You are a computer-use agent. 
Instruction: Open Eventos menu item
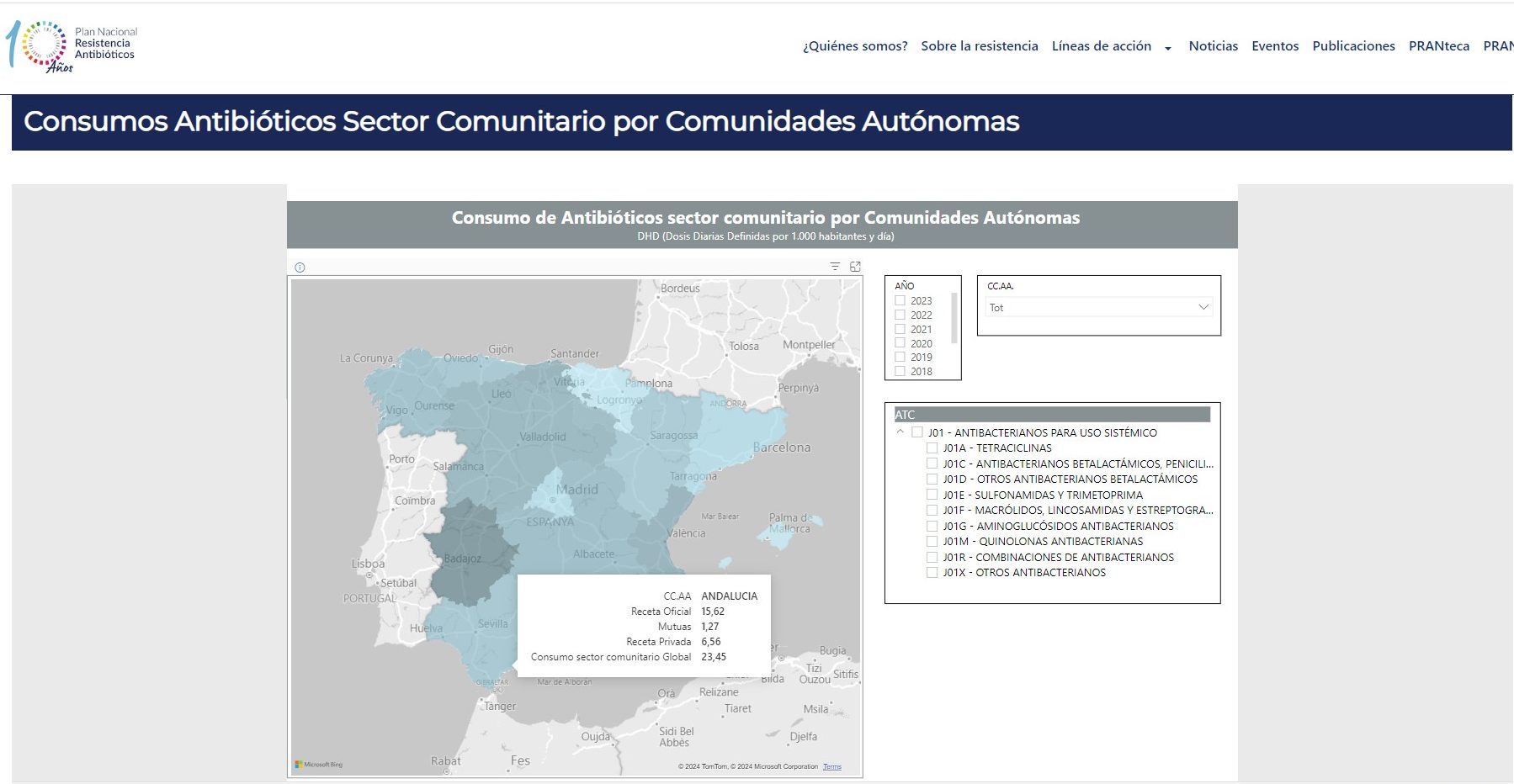point(1275,46)
